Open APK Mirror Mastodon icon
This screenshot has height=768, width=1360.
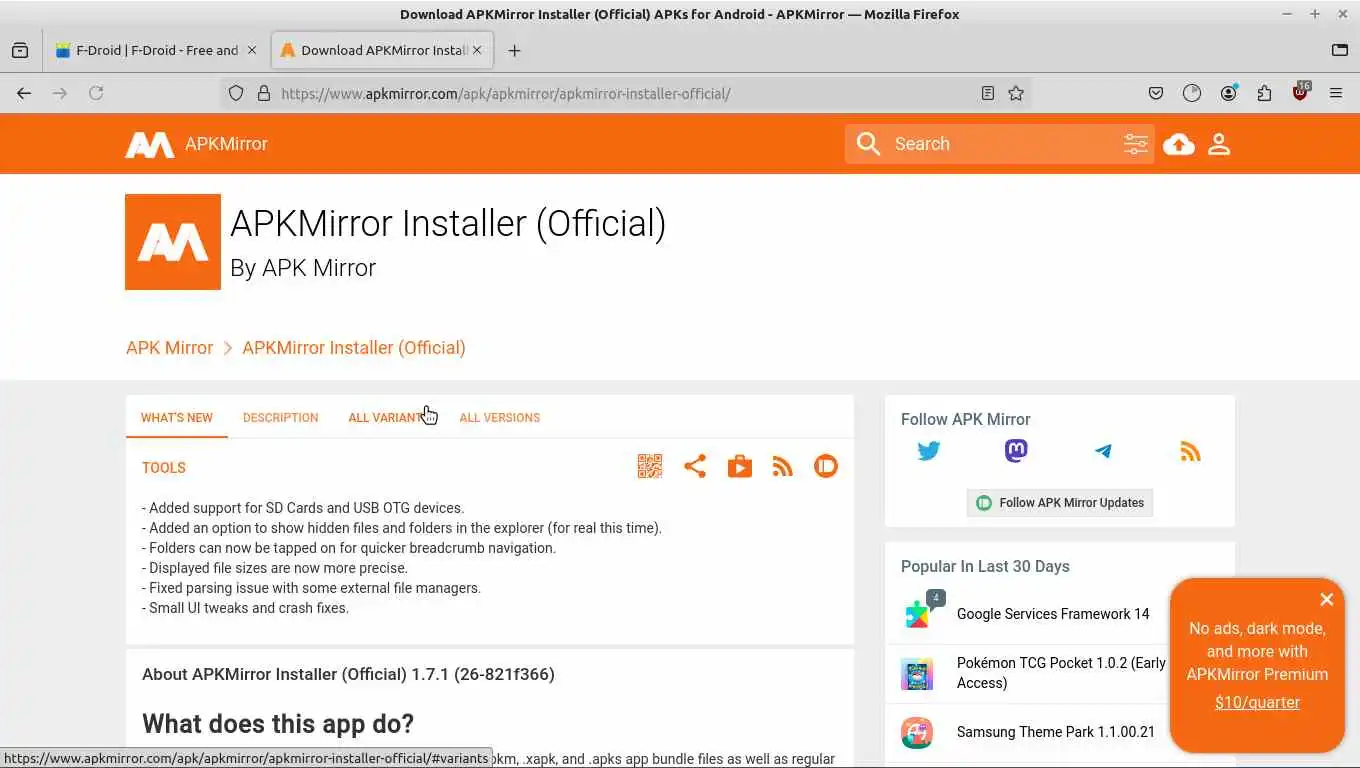point(1016,451)
